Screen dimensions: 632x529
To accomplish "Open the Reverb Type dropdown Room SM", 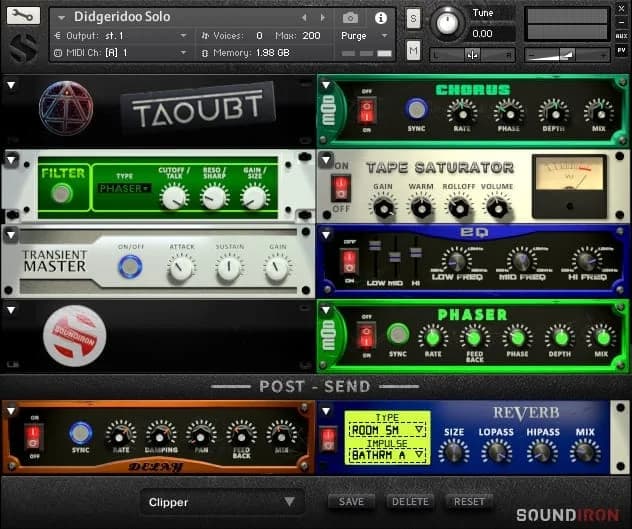I will [x=386, y=428].
